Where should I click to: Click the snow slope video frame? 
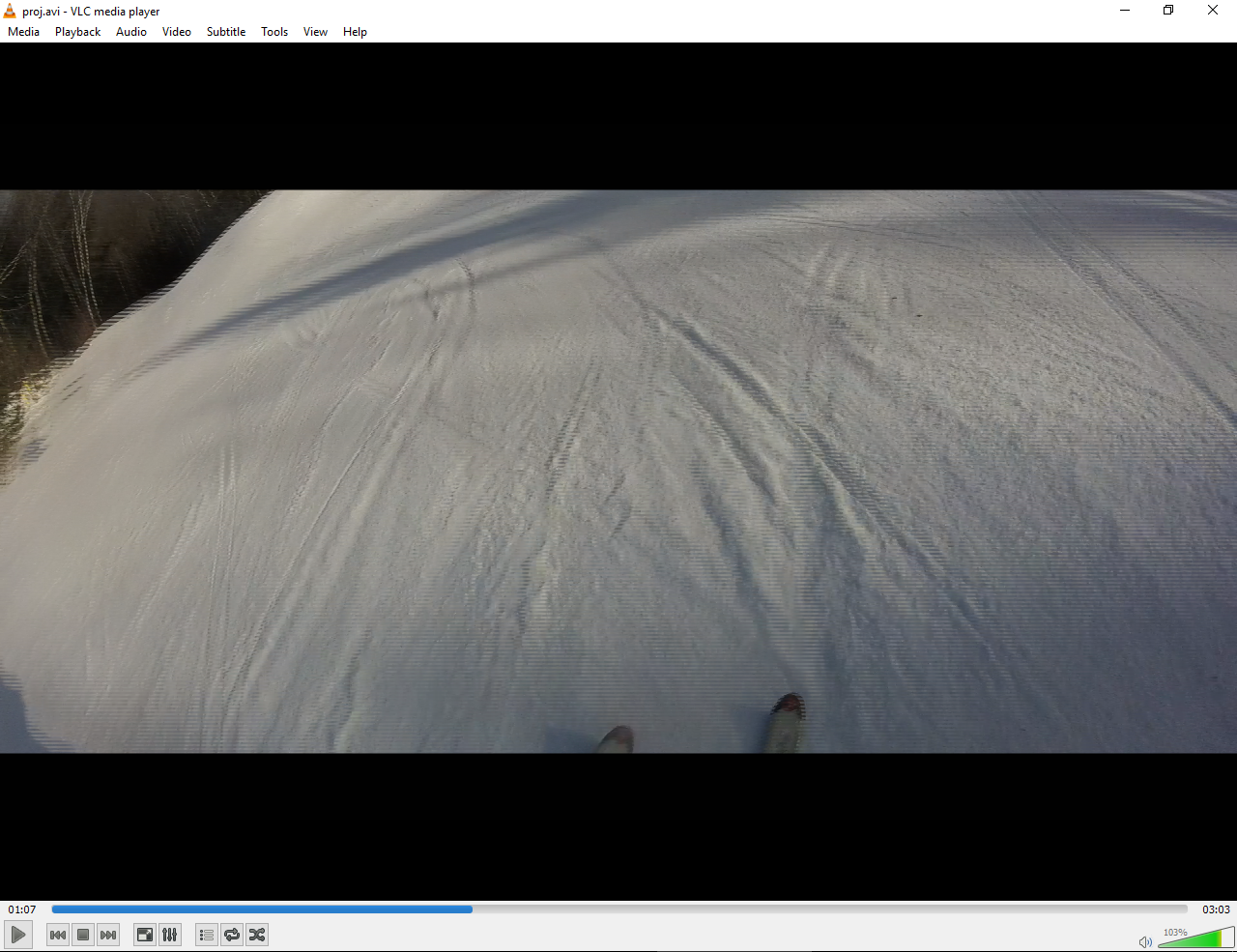pos(618,472)
